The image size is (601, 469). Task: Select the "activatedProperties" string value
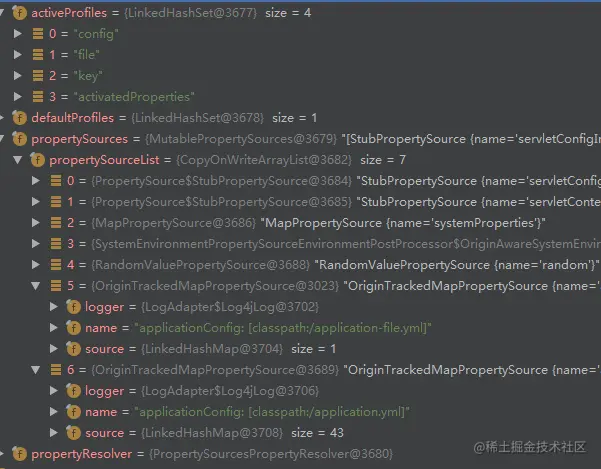click(x=134, y=97)
